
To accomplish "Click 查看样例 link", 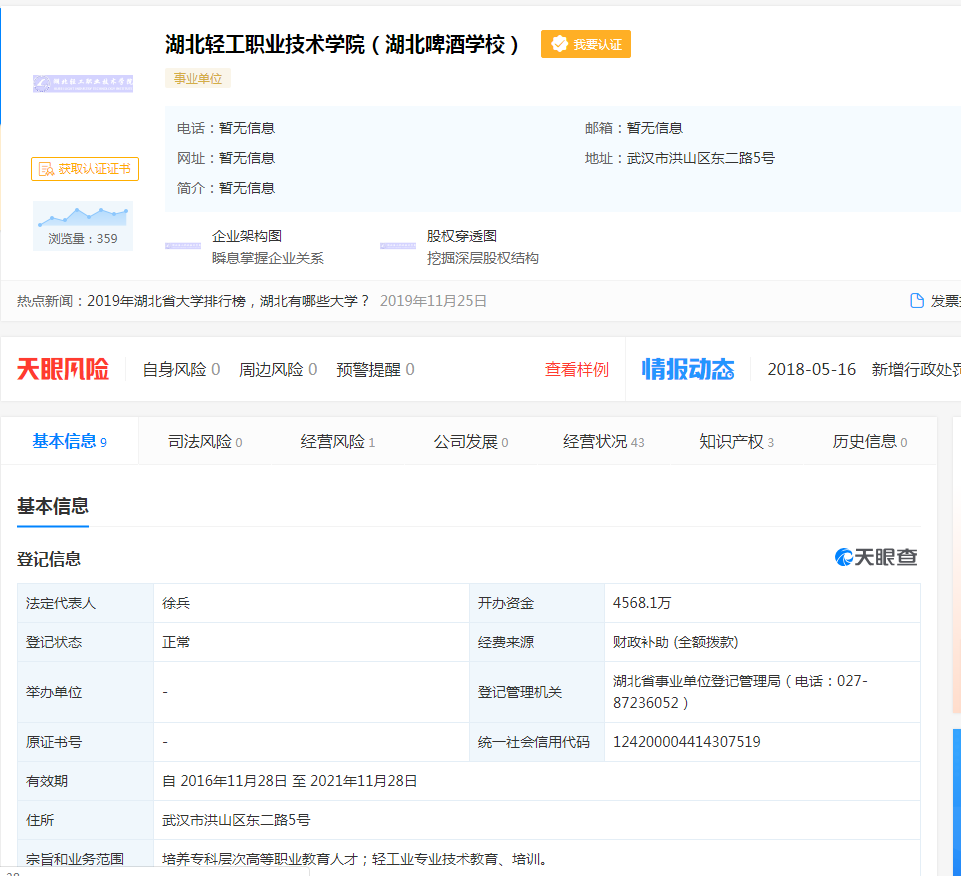I will point(576,369).
